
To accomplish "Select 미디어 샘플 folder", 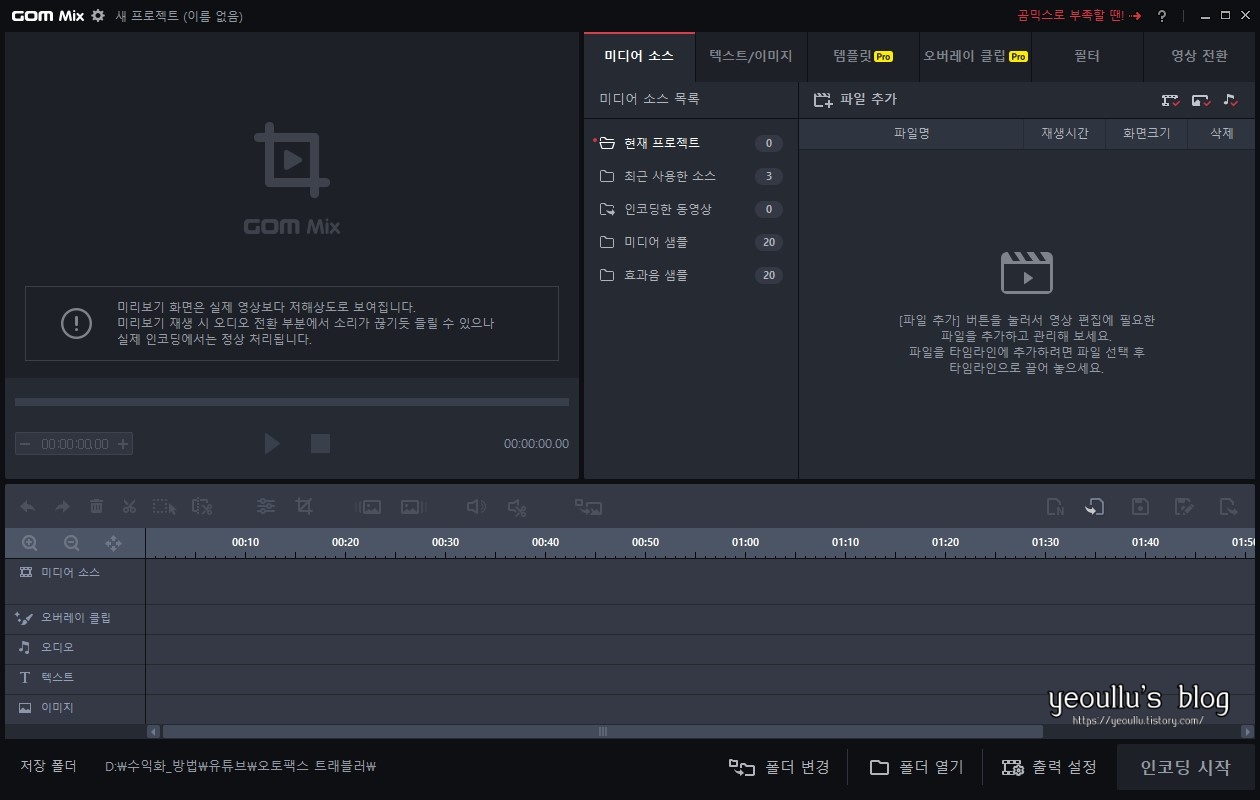I will [691, 242].
